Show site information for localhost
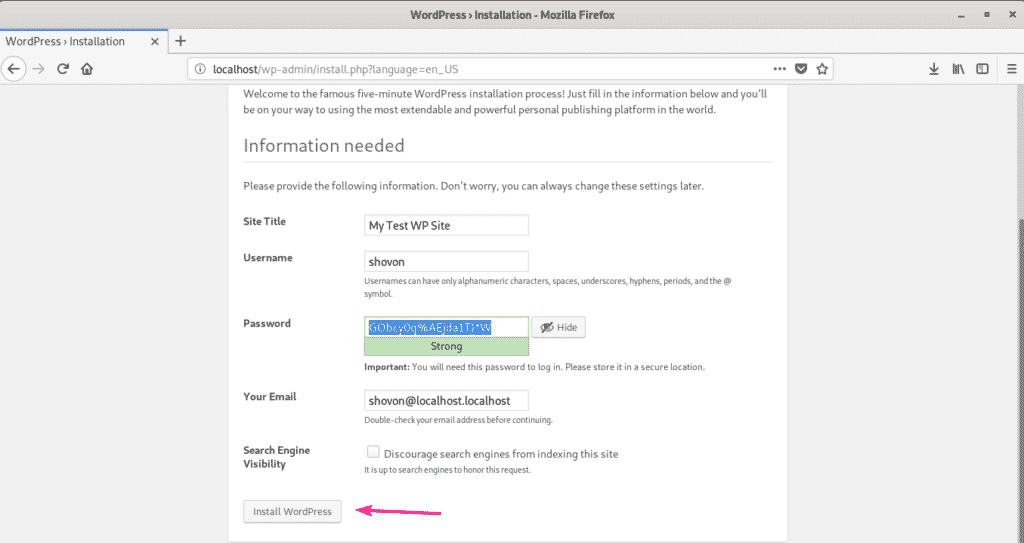Screen dimensions: 1024x543 pos(200,69)
